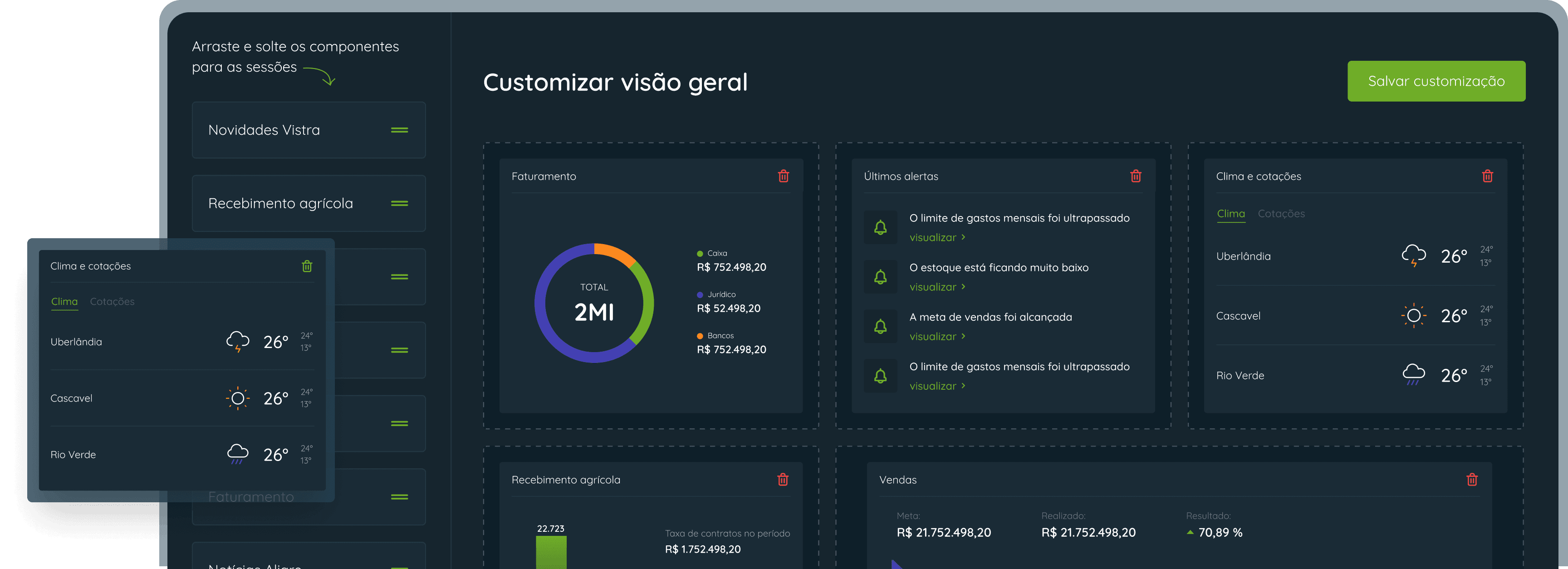Click bell icon on last gastos mensais alert
Screen dimensions: 1568x569
[x=880, y=376]
